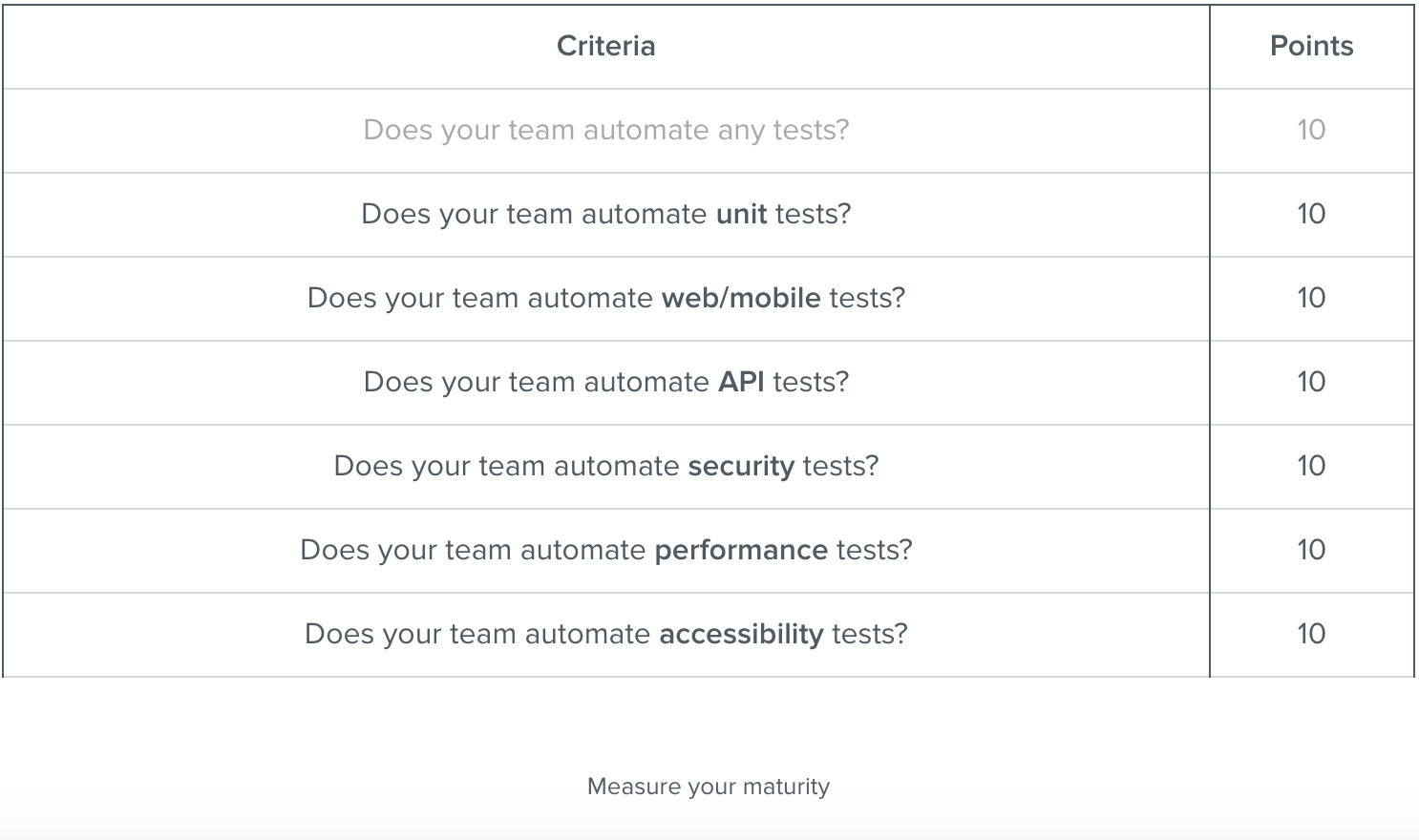The image size is (1419, 840).
Task: Select the 'automate accessibility tests?' criteria text
Action: tap(605, 634)
